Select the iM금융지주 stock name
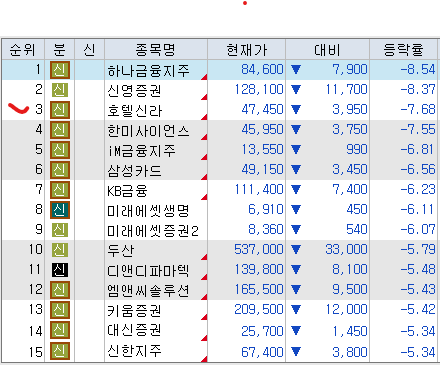440x365 pixels. 141,151
